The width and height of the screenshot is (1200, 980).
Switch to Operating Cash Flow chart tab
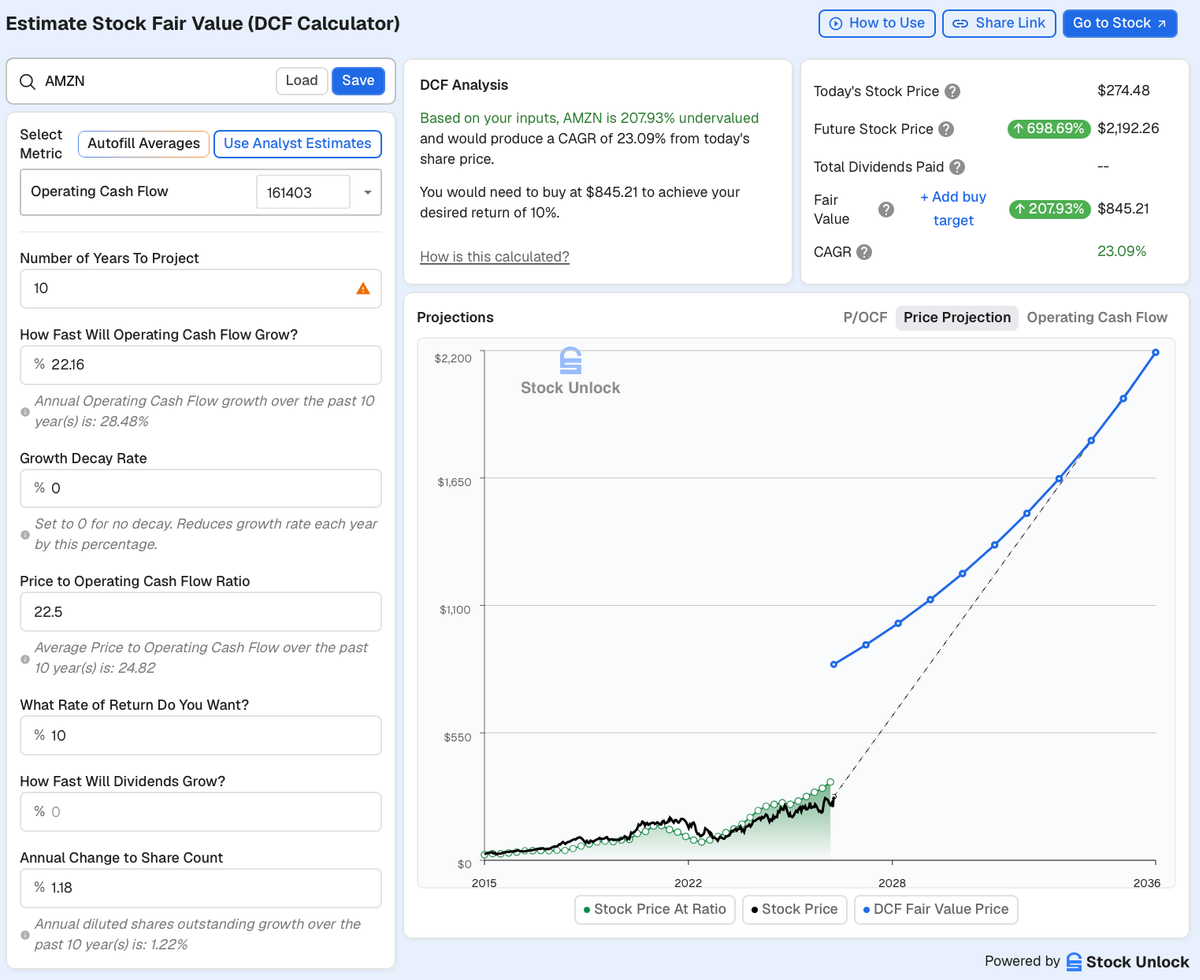tap(1097, 317)
